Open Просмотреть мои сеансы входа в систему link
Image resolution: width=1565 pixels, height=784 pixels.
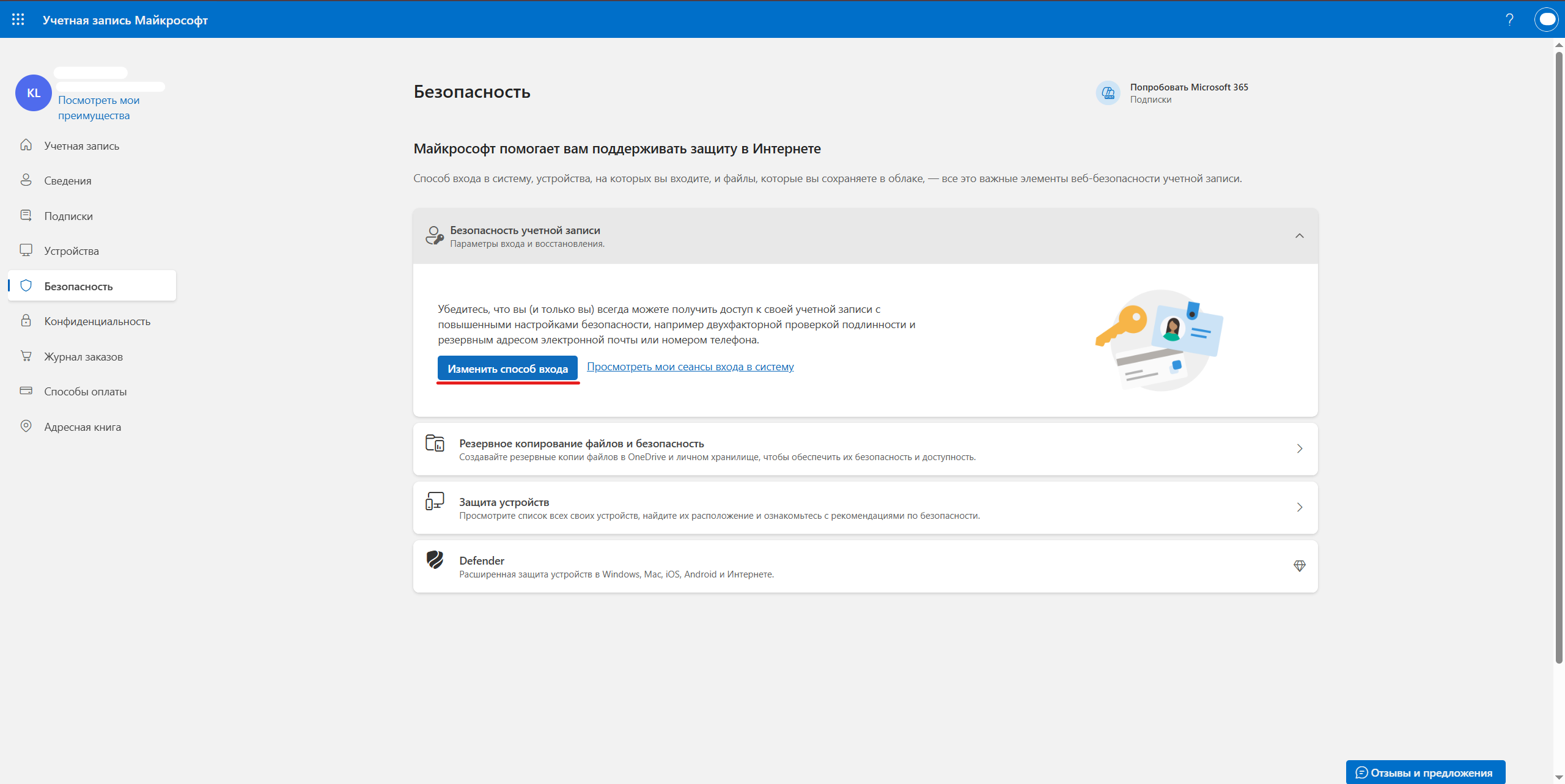click(x=690, y=367)
